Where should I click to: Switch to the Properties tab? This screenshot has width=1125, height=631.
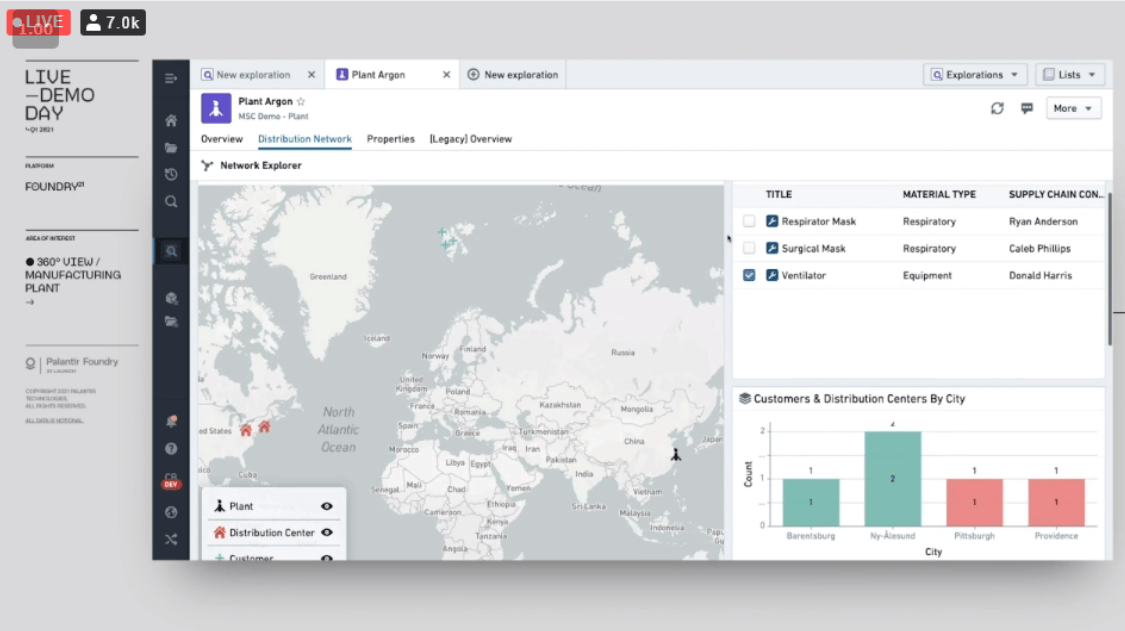tap(390, 139)
